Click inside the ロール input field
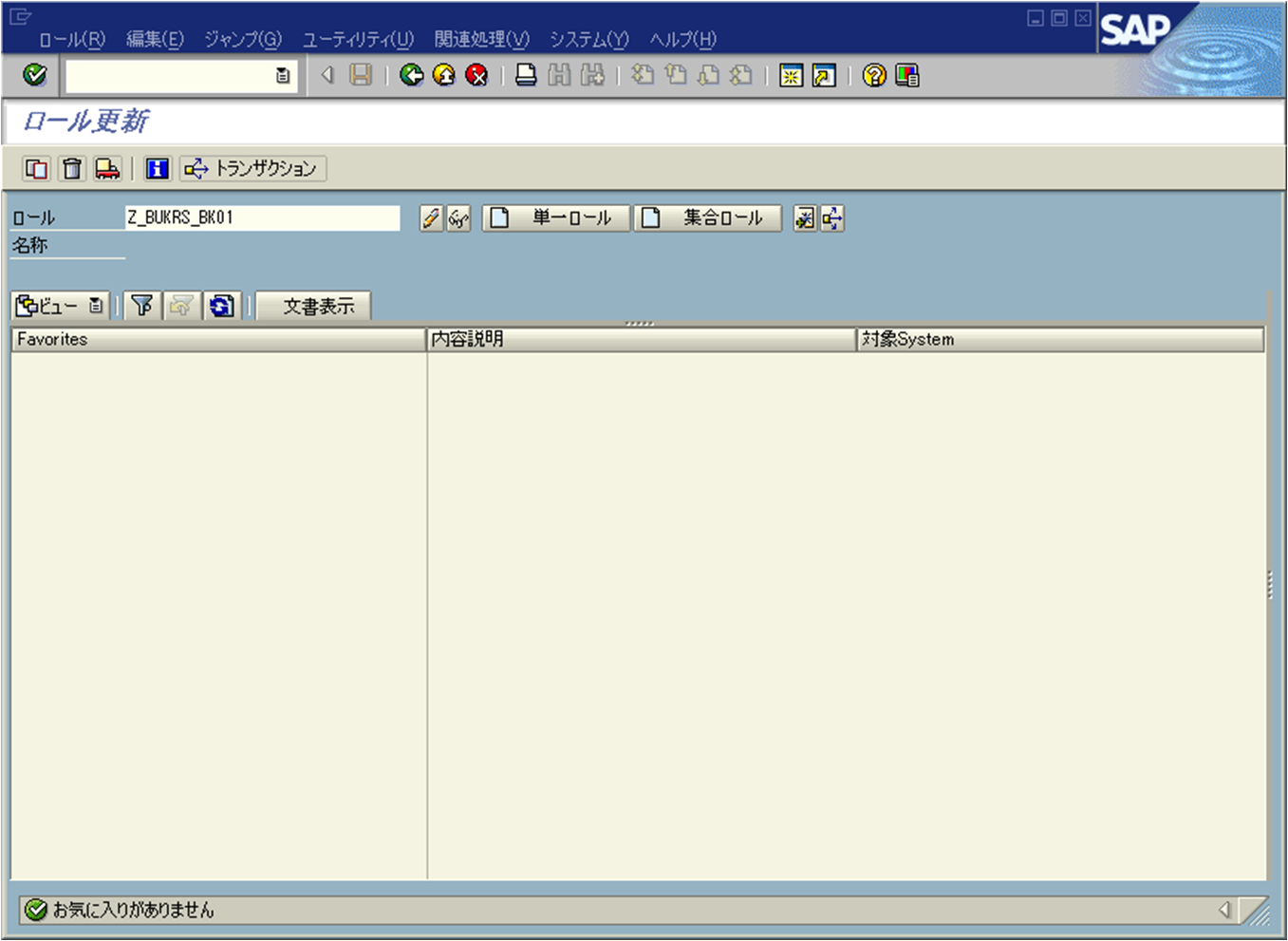The height and width of the screenshot is (941, 1288). (261, 217)
